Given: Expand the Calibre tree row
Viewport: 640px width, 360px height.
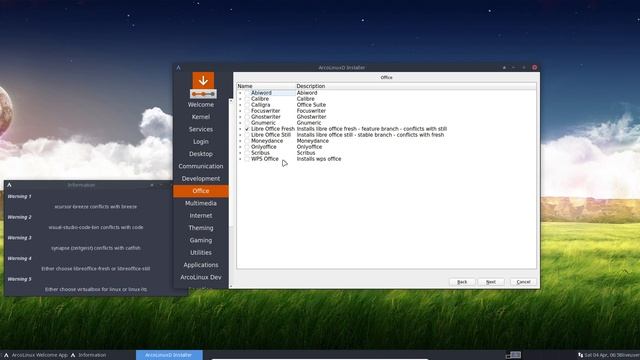Looking at the screenshot, I should click(x=240, y=99).
